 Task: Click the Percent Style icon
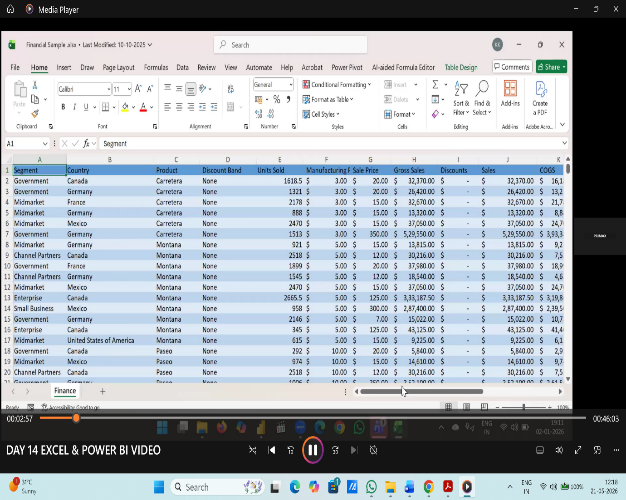[x=276, y=99]
